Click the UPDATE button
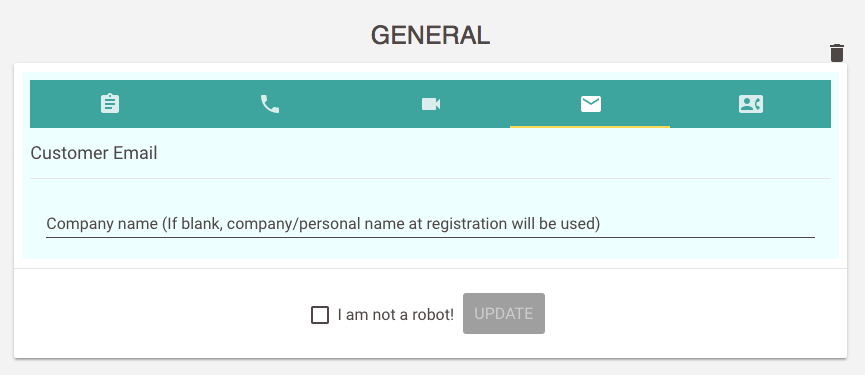Image resolution: width=865 pixels, height=375 pixels. pyautogui.click(x=504, y=313)
